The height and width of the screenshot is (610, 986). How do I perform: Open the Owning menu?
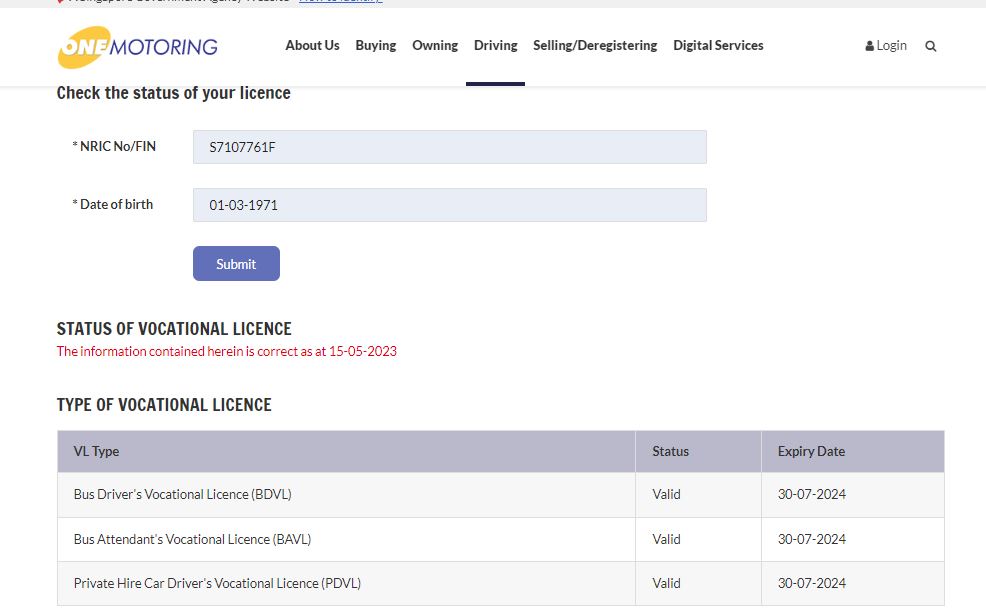point(435,45)
